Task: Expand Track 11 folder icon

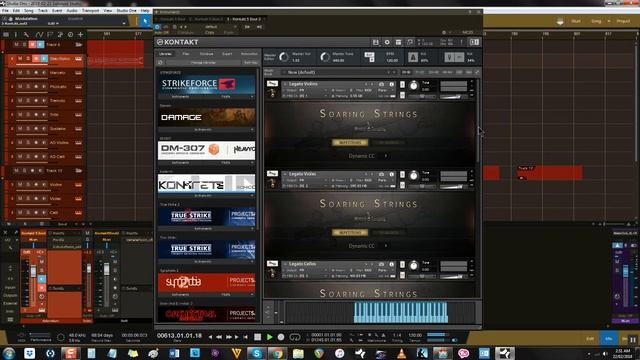Action: [x=78, y=171]
